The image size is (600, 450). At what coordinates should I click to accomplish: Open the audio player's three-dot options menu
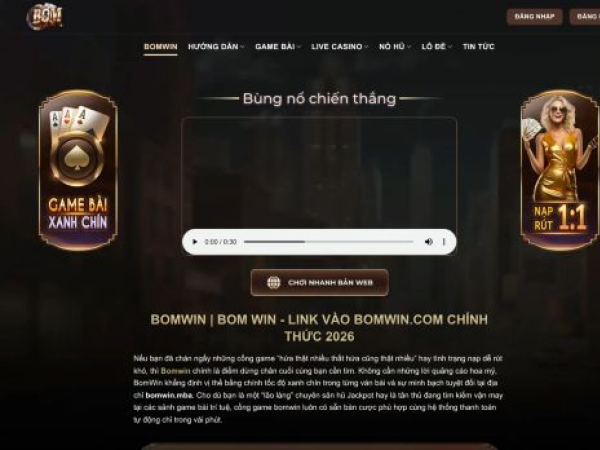click(x=444, y=242)
